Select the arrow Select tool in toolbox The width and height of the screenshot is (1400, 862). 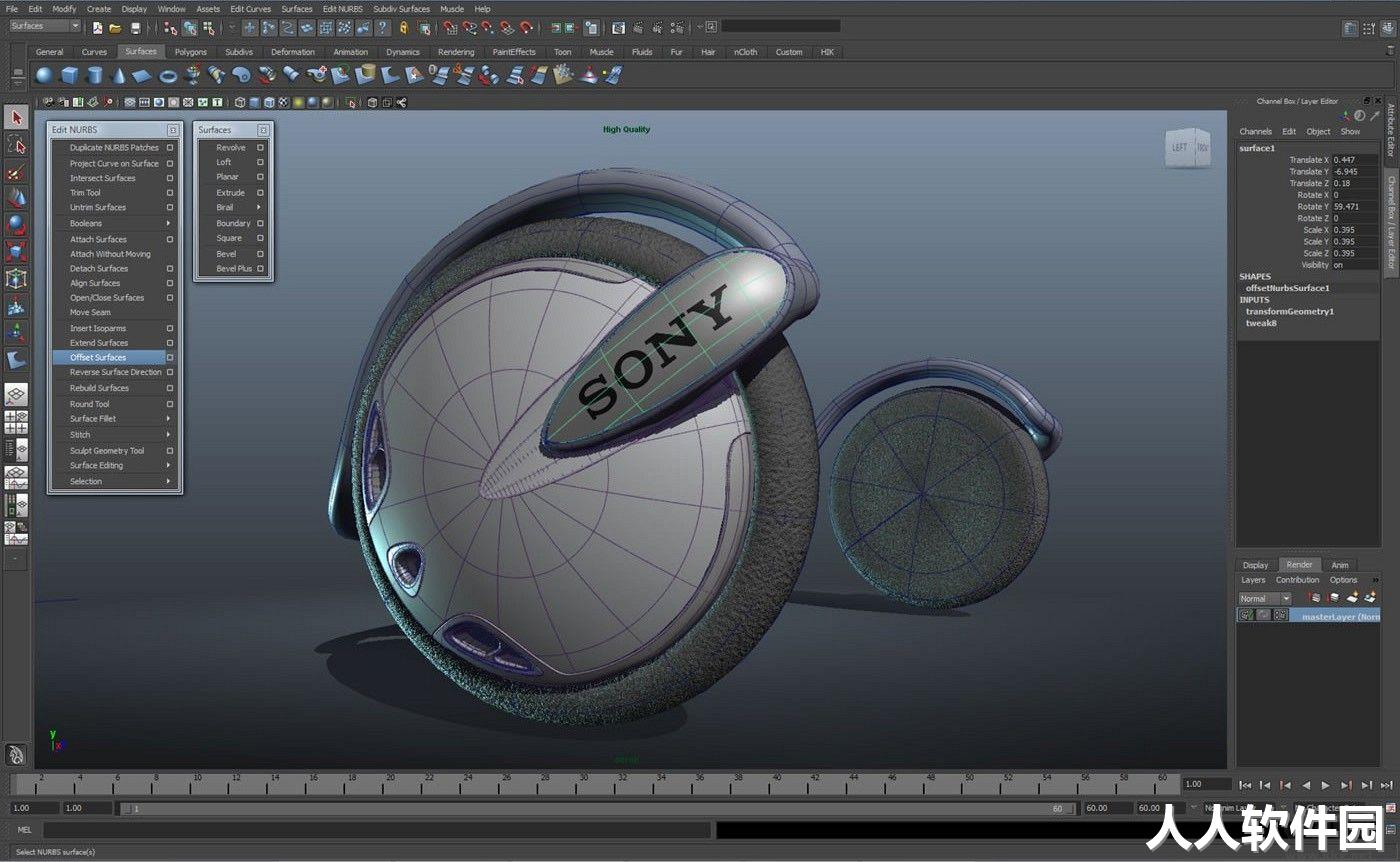pyautogui.click(x=16, y=117)
